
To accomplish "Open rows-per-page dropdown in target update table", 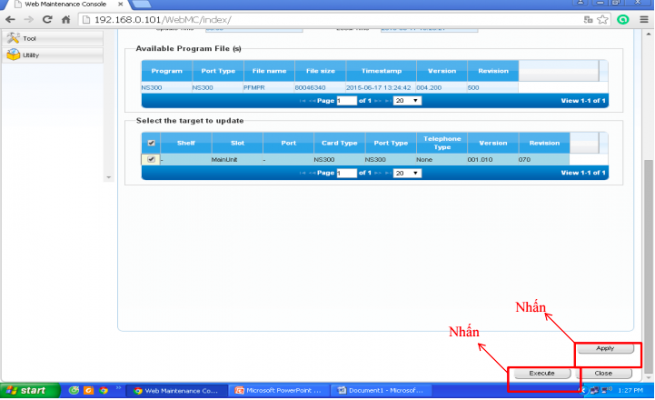I will coord(406,173).
